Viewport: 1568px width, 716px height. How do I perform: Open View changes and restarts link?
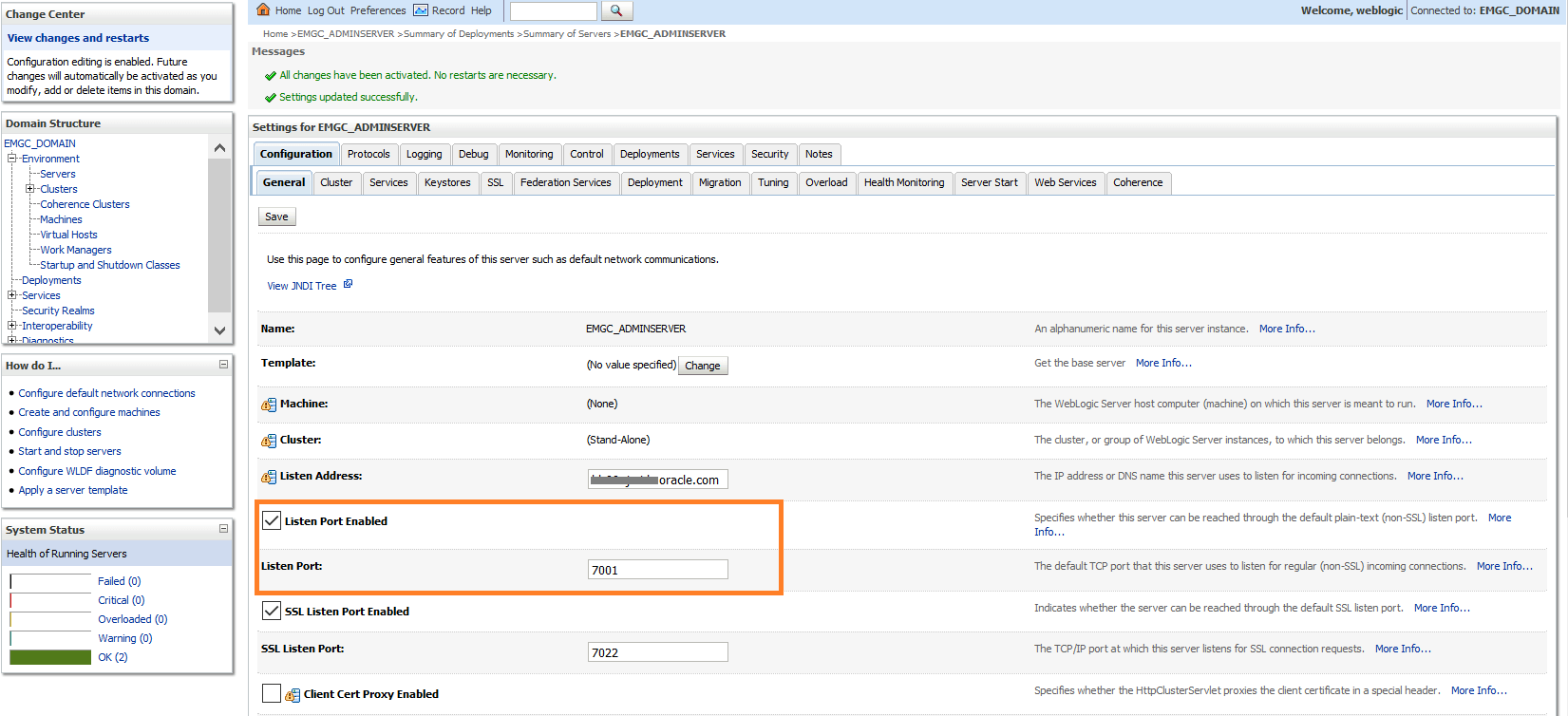point(78,38)
